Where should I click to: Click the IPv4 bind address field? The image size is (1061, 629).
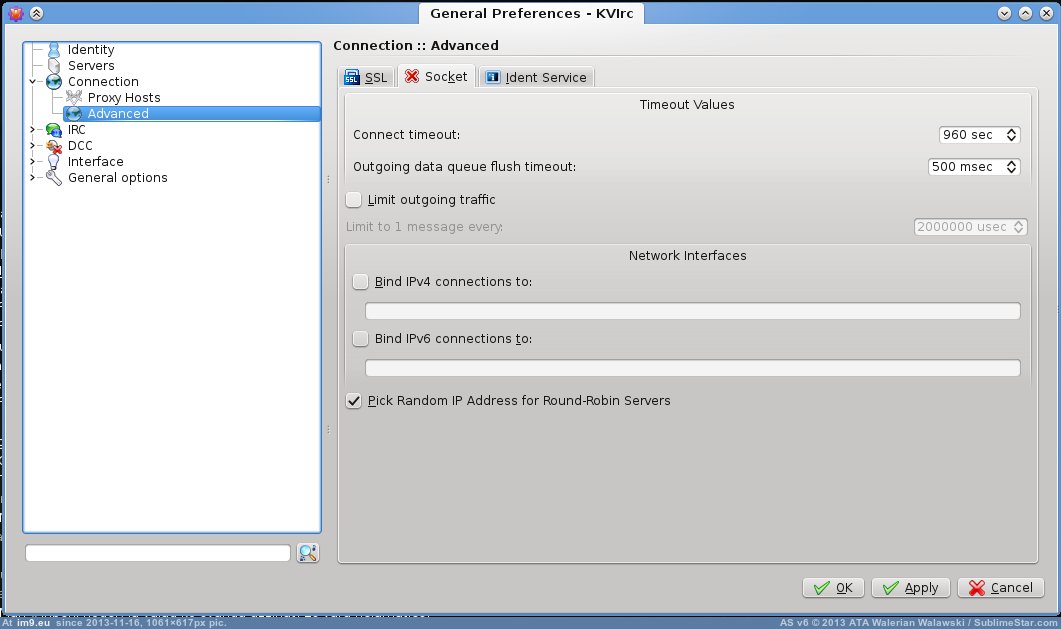pyautogui.click(x=692, y=310)
